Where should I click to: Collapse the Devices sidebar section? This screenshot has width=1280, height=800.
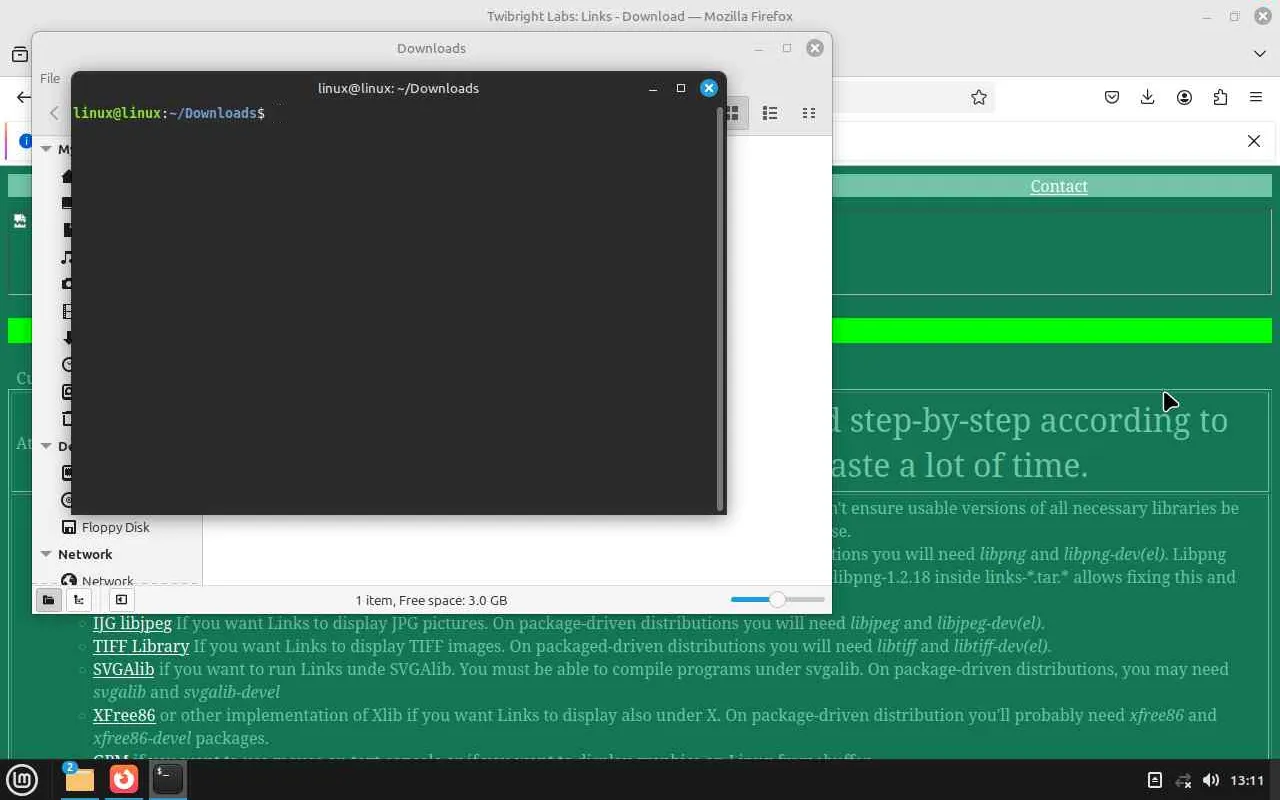point(46,446)
